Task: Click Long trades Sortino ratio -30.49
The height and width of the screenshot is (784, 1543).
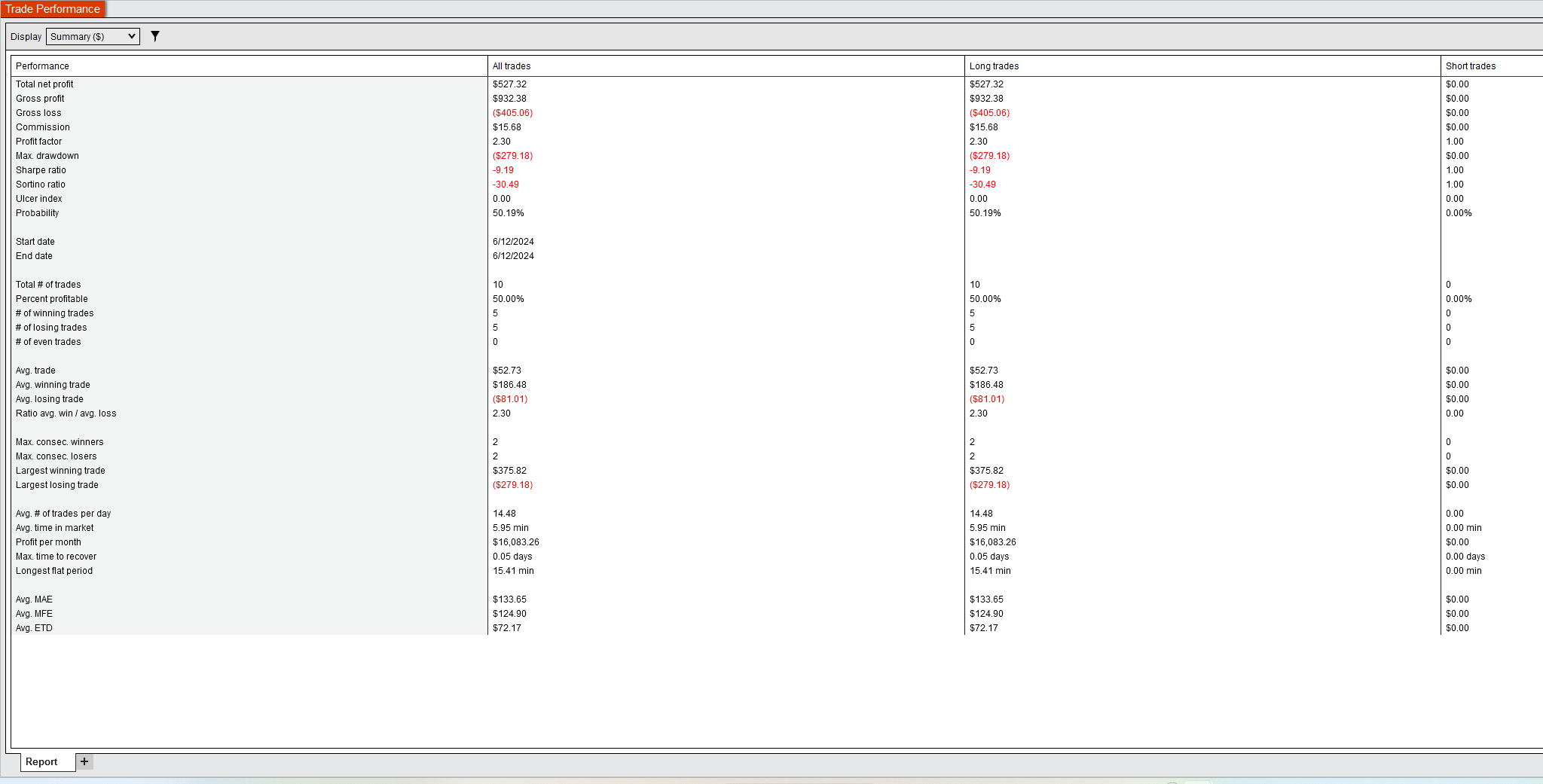Action: [x=982, y=185]
